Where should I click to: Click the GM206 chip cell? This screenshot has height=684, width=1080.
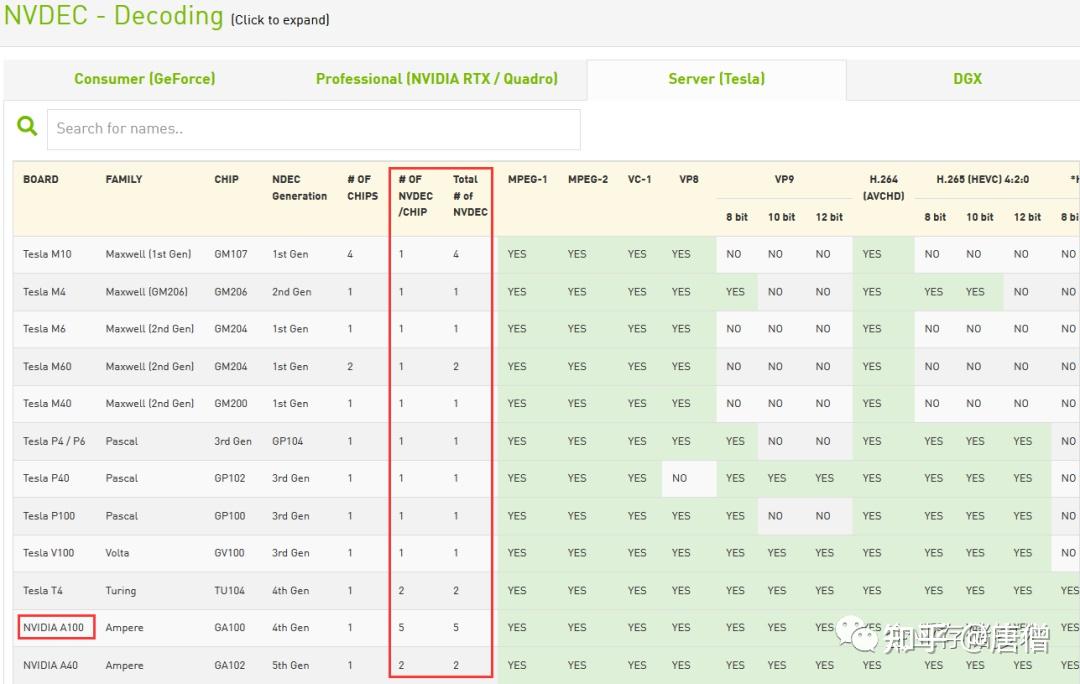pyautogui.click(x=231, y=292)
